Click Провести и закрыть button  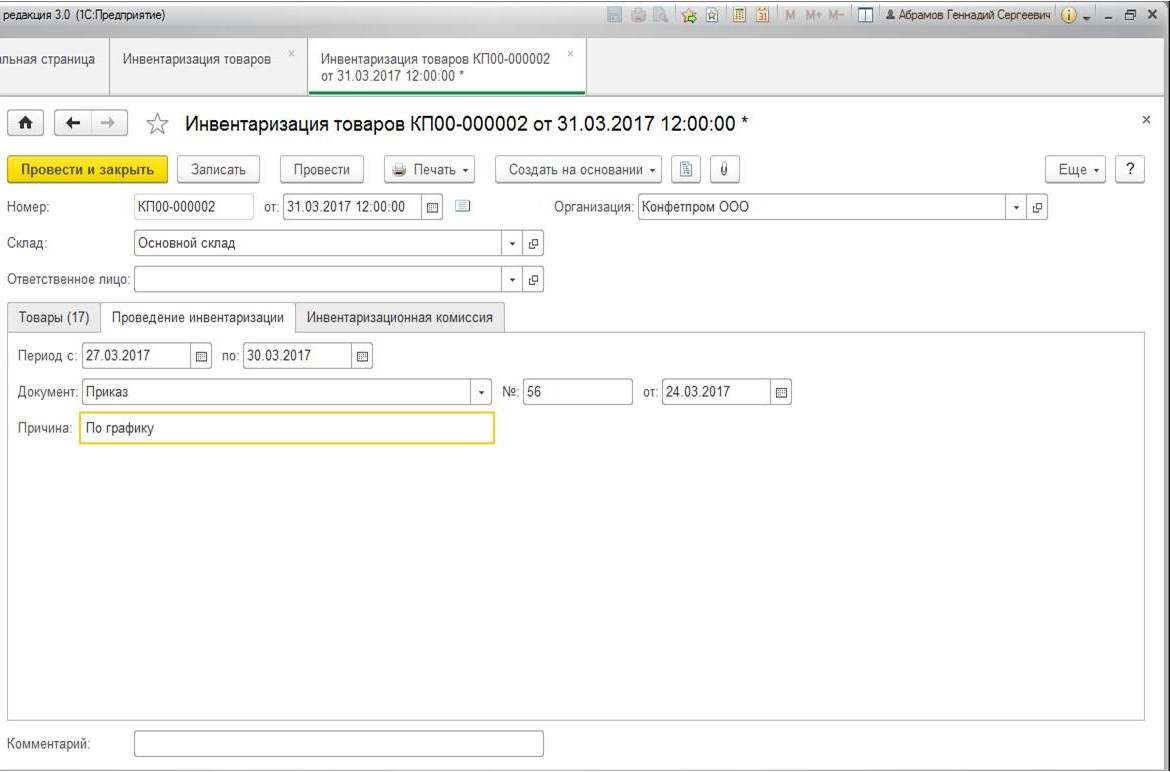click(x=87, y=169)
